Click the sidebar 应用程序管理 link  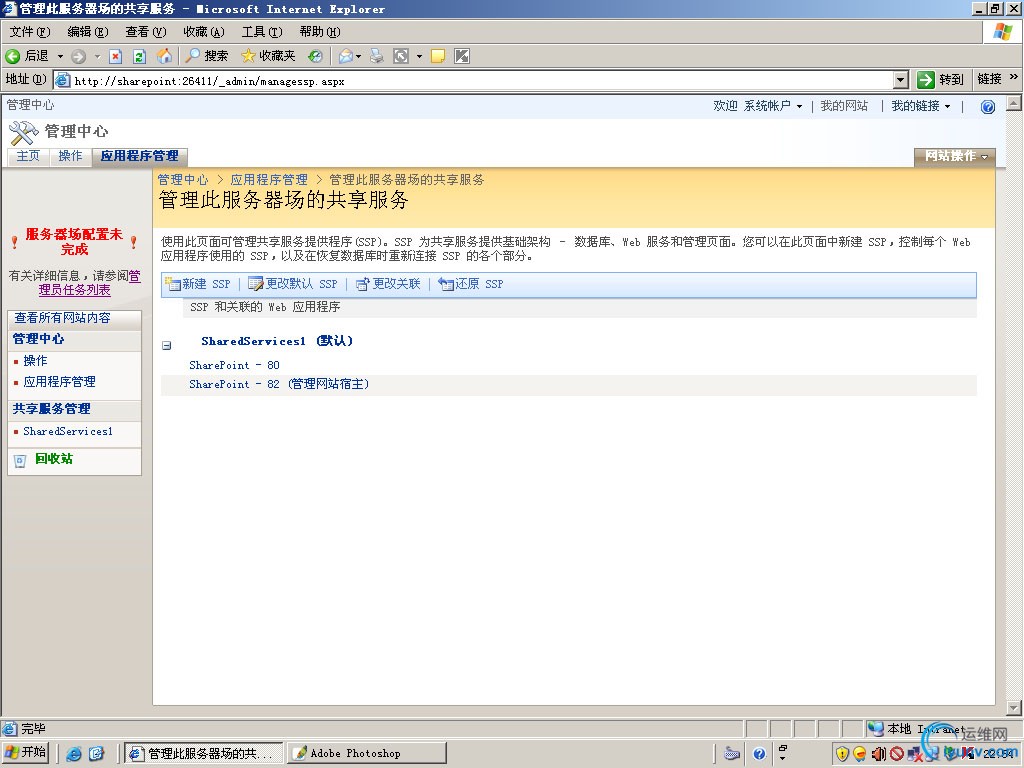(59, 381)
